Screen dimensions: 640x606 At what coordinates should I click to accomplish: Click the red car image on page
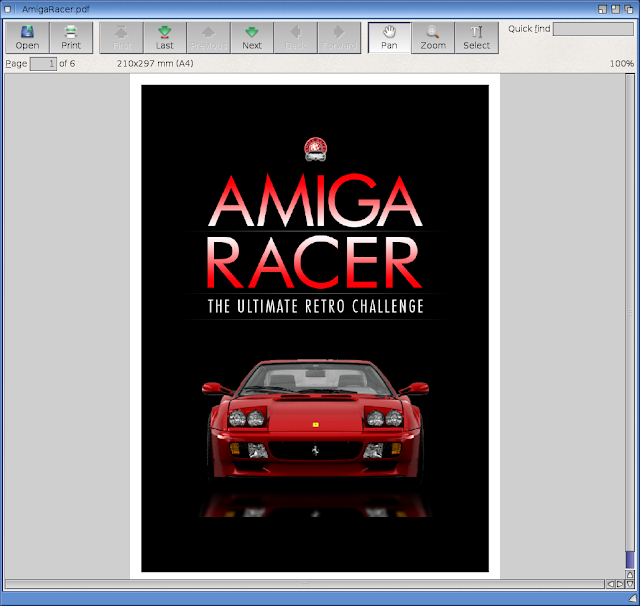[x=315, y=422]
